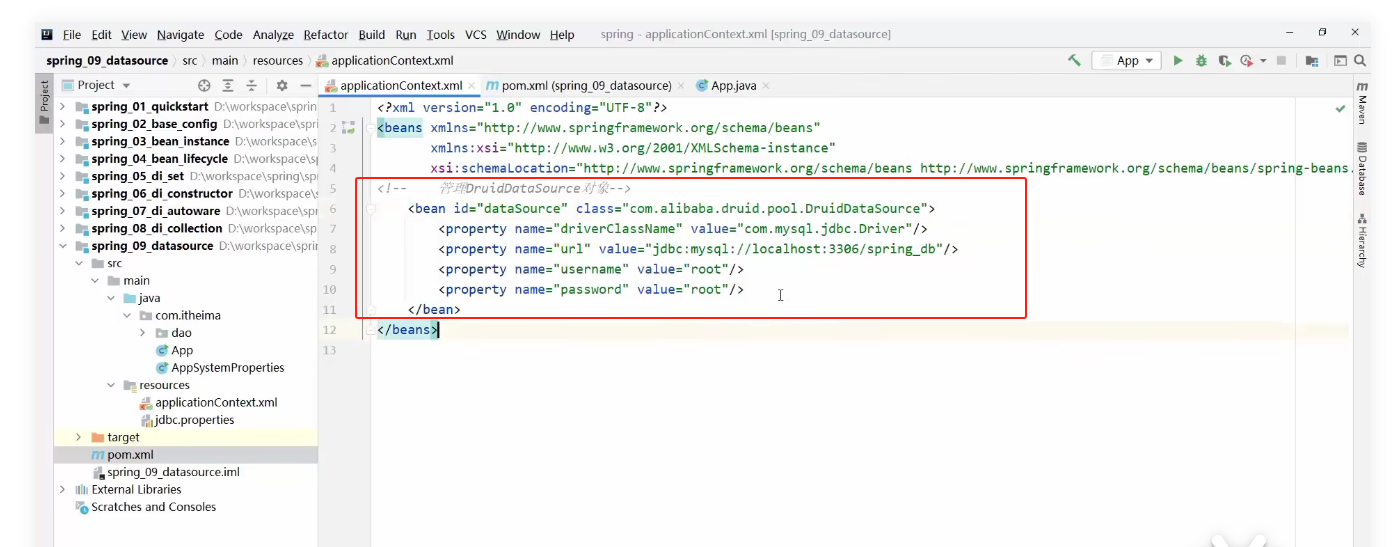Open the File menu
Screen dimensions: 1399x547
tap(72, 34)
